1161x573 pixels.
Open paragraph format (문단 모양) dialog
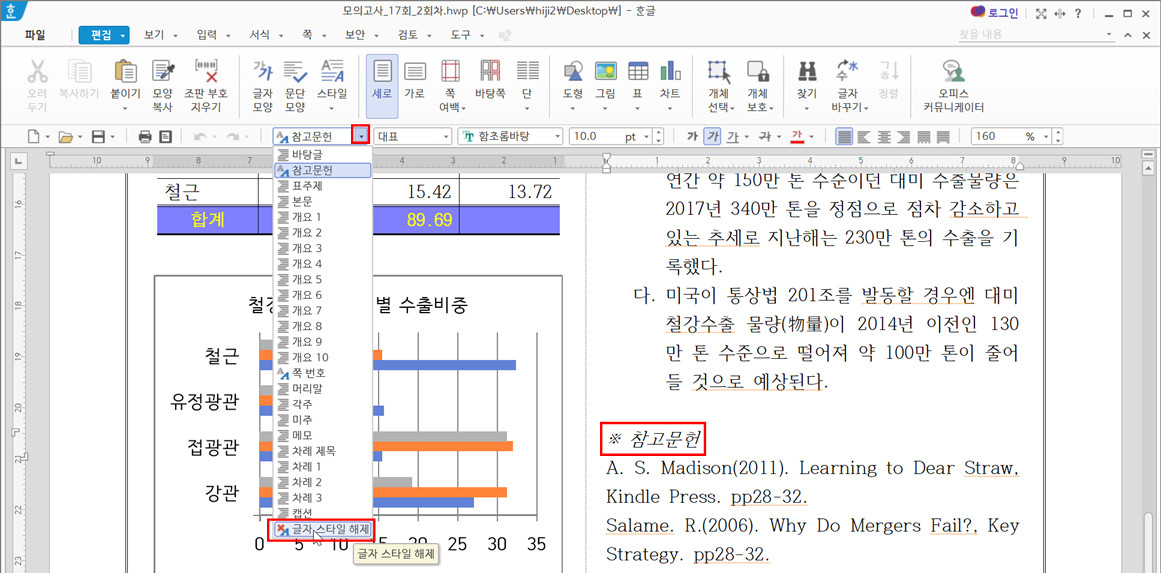click(x=295, y=86)
